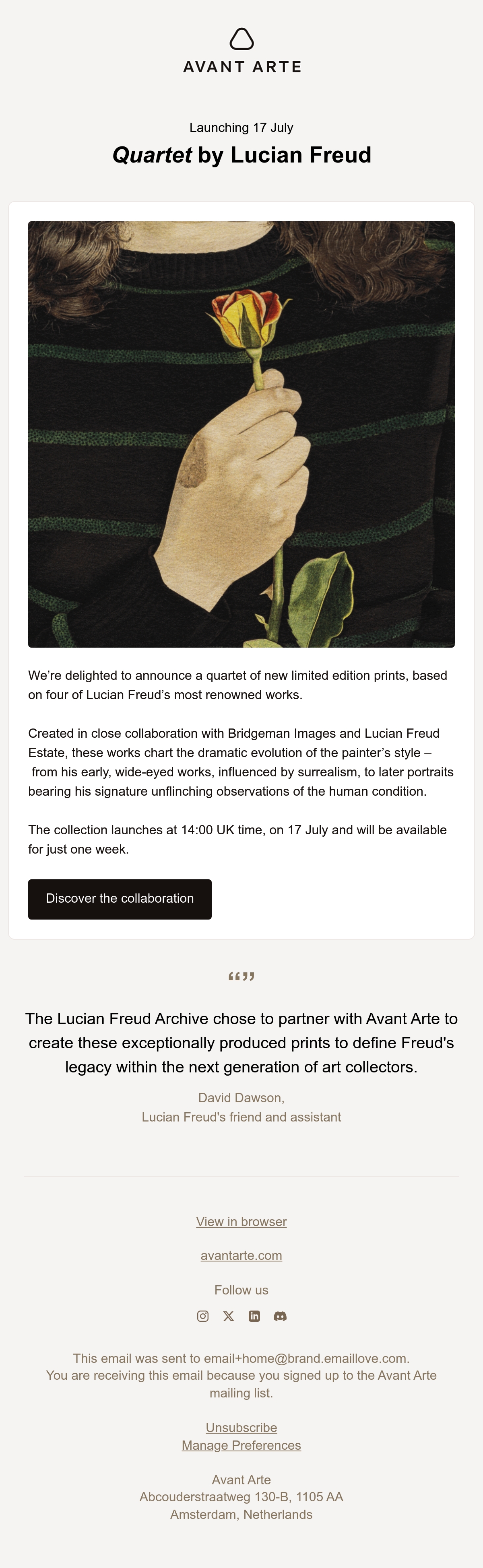Screen dimensions: 483x1568
Task: Open the X (Twitter) social icon
Action: coord(228,1316)
